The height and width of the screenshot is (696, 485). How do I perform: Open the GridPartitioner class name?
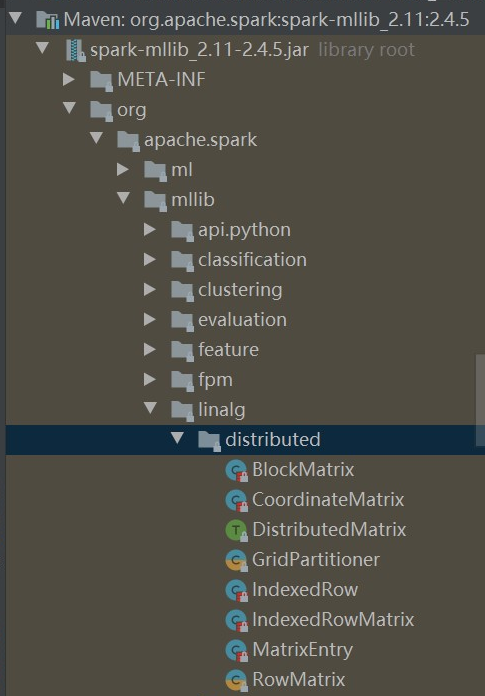[x=316, y=559]
